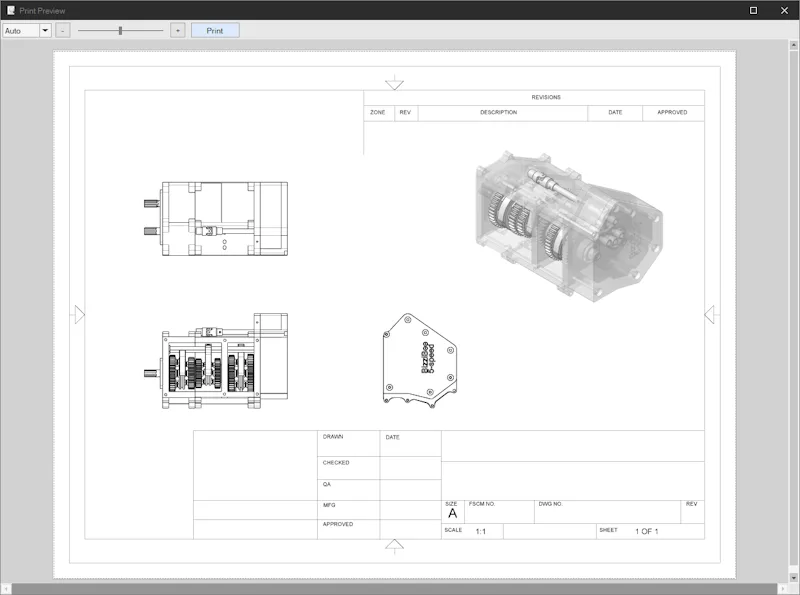Screen dimensions: 800x595
Task: Open the Auto zoom dropdown arrow
Action: coord(45,31)
